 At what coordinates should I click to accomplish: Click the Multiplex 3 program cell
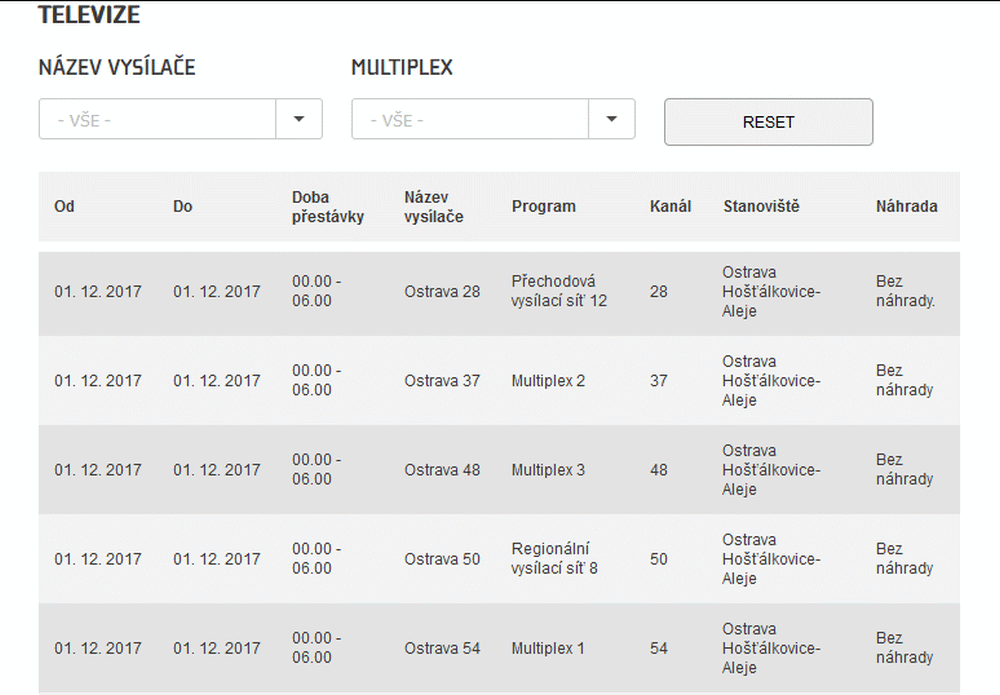tap(548, 470)
